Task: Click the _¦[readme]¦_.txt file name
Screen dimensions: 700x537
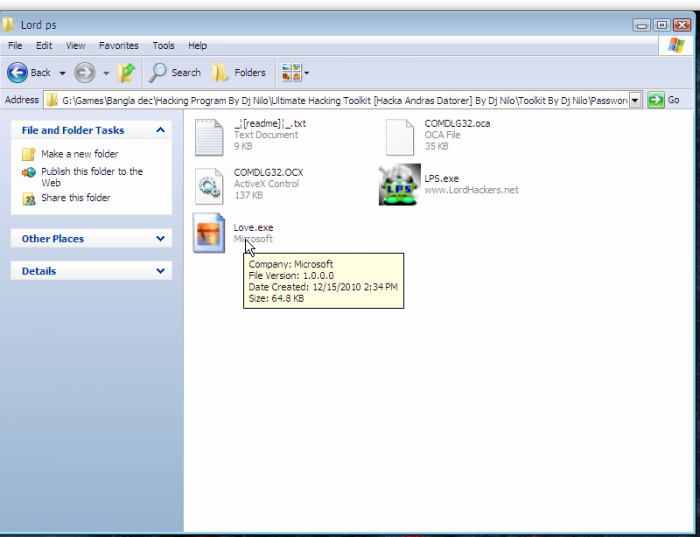Action: [270, 124]
